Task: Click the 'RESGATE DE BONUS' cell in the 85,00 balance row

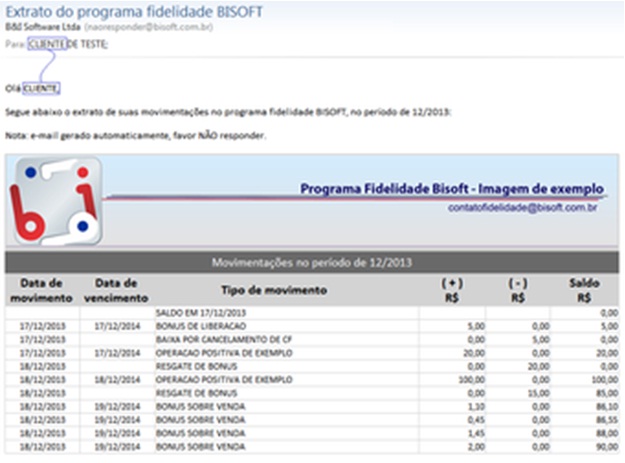Action: coord(197,393)
